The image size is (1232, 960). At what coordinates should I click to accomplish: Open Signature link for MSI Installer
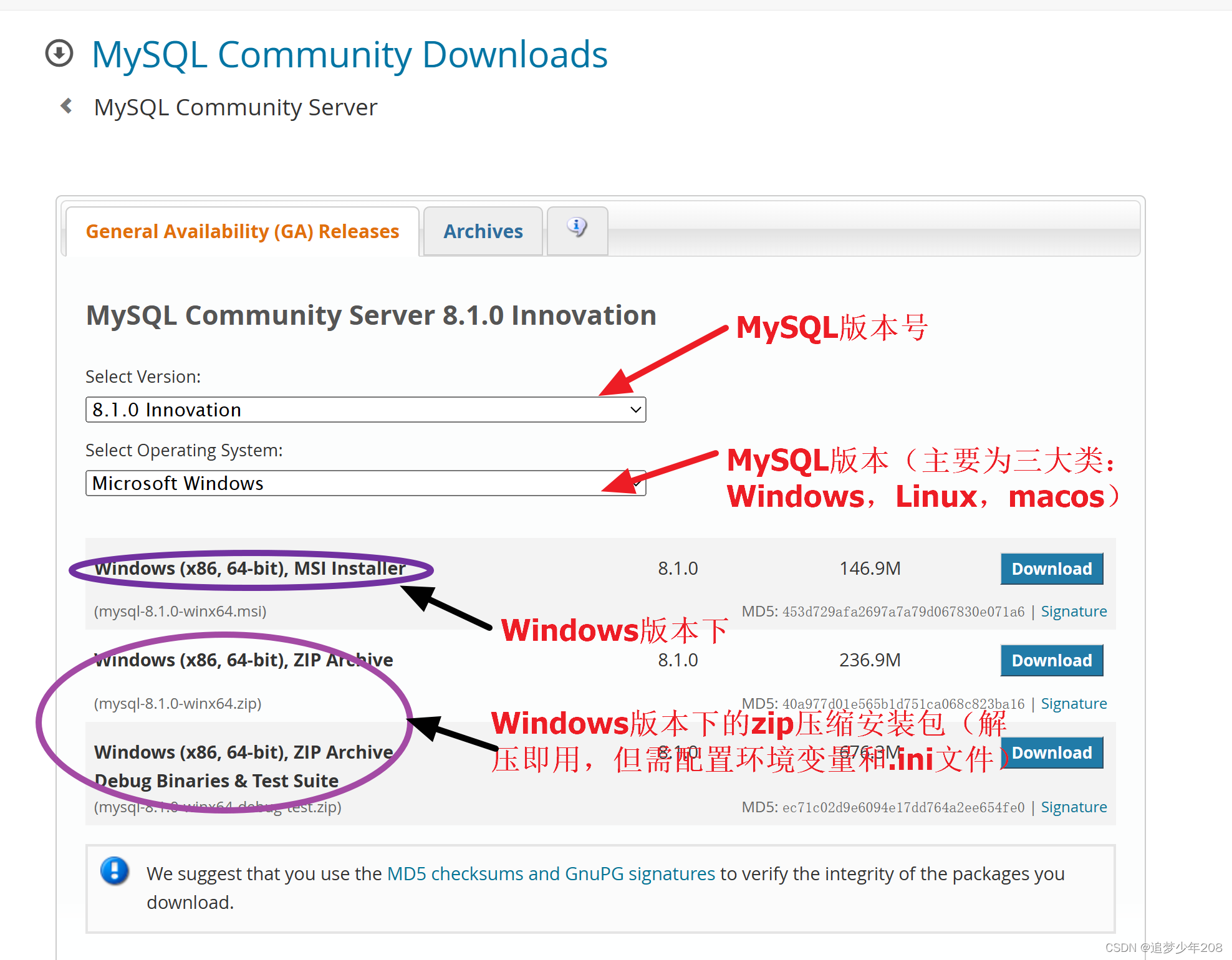1074,612
